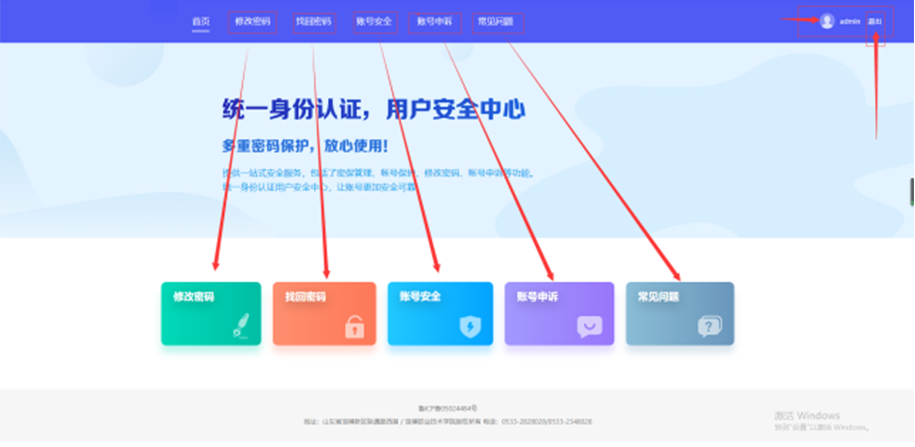The image size is (915, 447).
Task: Click the smiley chat icon on 账号申诉 card
Action: tap(590, 325)
